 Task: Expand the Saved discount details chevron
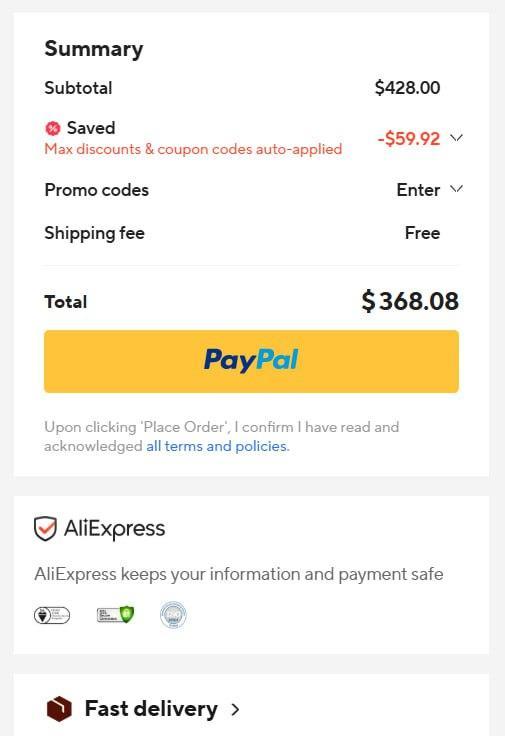click(456, 138)
